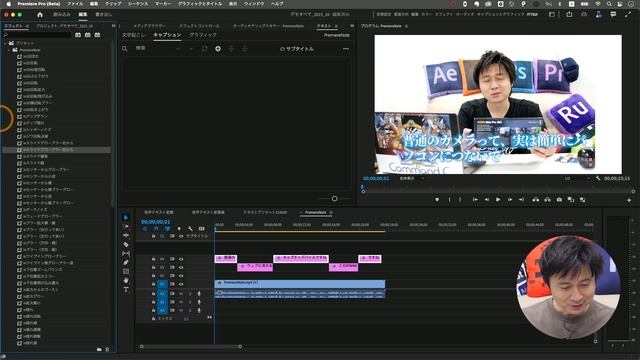This screenshot has height=360, width=640.
Task: Toggle Snap in timeline
Action: click(156, 229)
